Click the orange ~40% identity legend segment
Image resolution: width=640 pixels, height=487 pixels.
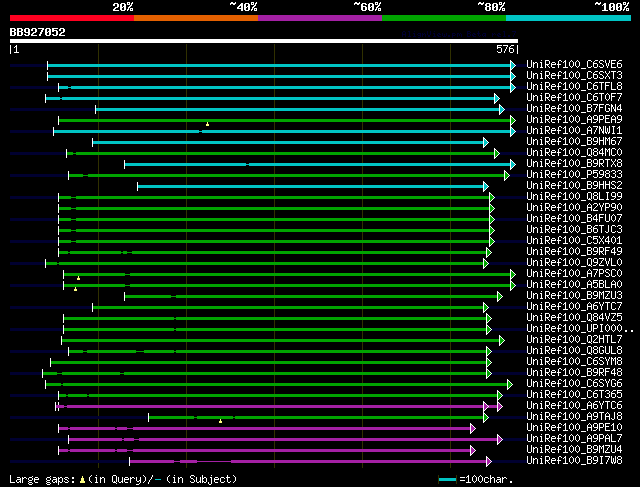click(x=196, y=18)
